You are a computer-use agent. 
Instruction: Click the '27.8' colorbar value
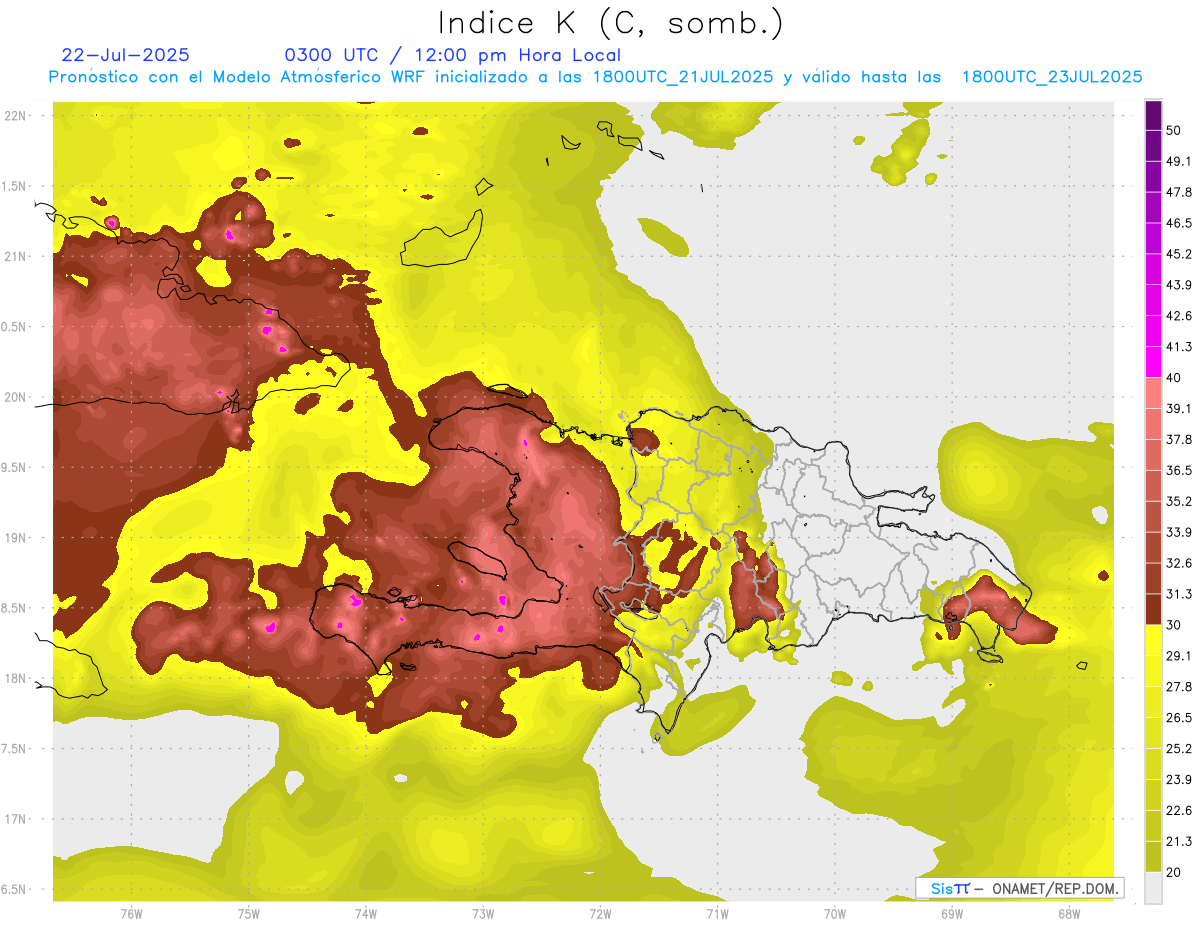click(x=1179, y=687)
